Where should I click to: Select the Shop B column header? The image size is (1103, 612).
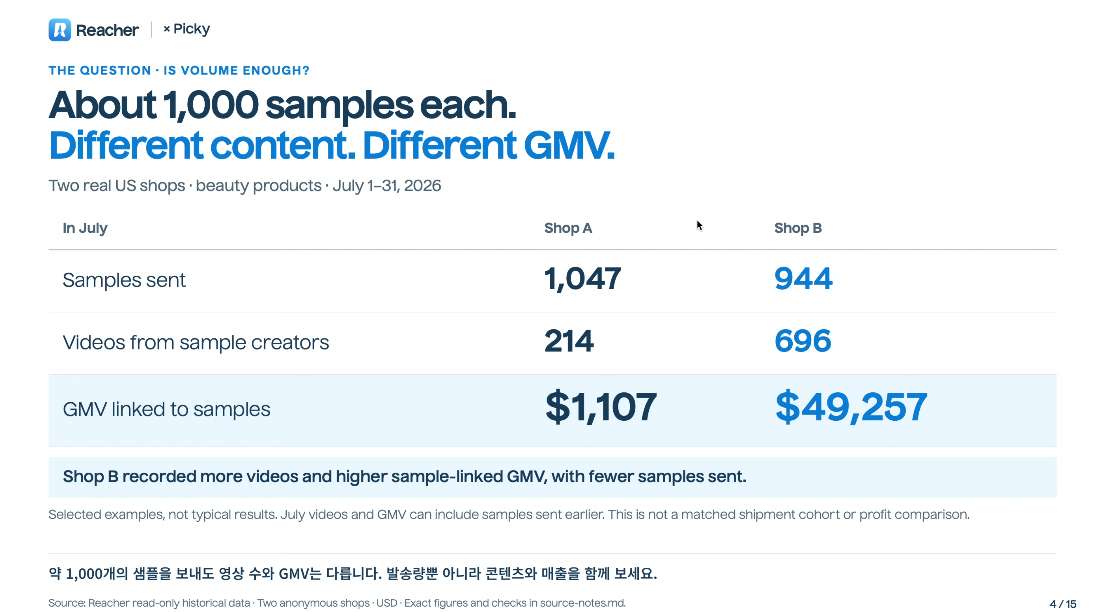[798, 228]
